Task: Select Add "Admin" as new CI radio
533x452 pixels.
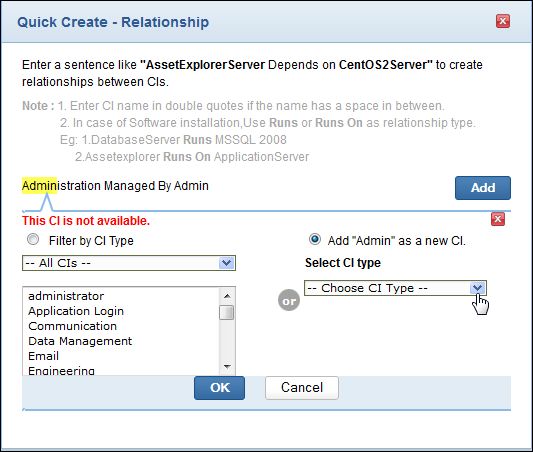Action: point(314,240)
